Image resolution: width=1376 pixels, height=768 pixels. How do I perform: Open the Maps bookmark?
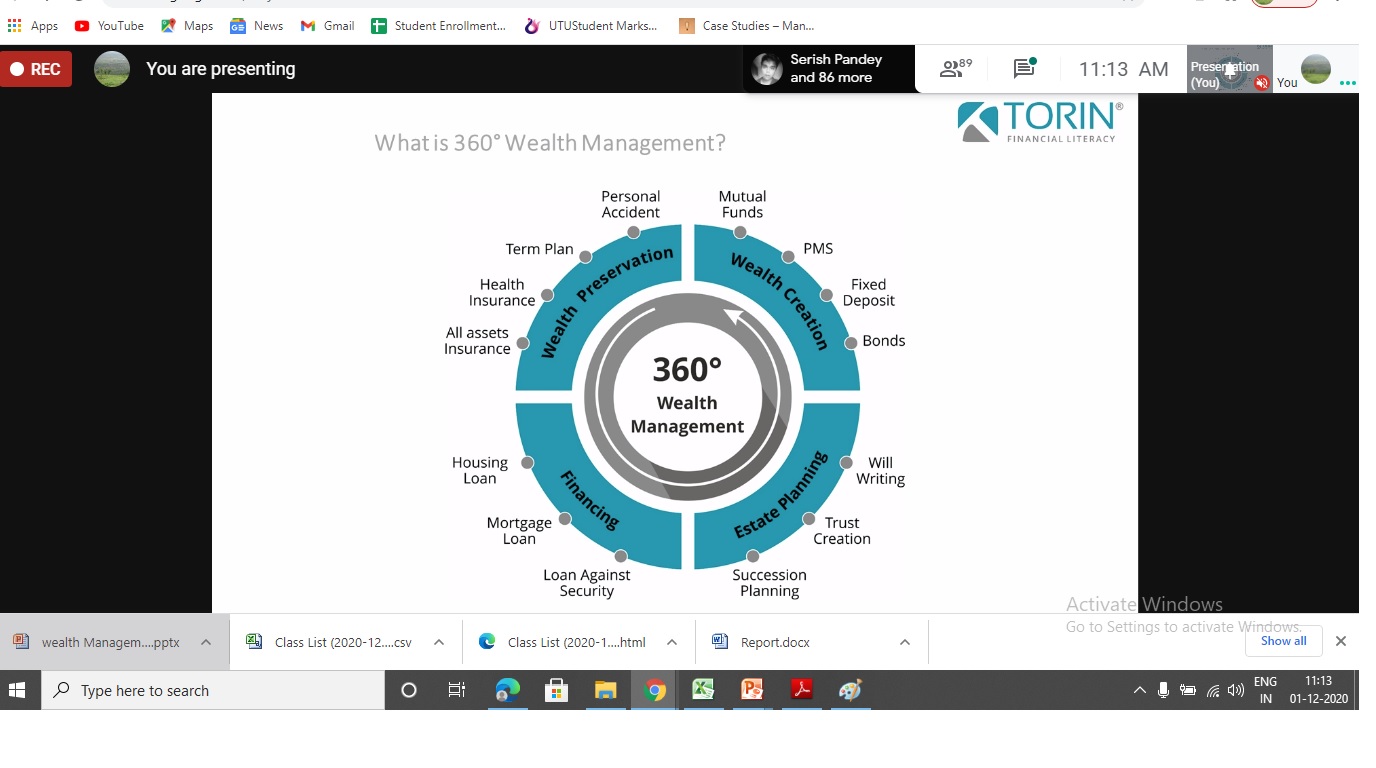point(187,26)
